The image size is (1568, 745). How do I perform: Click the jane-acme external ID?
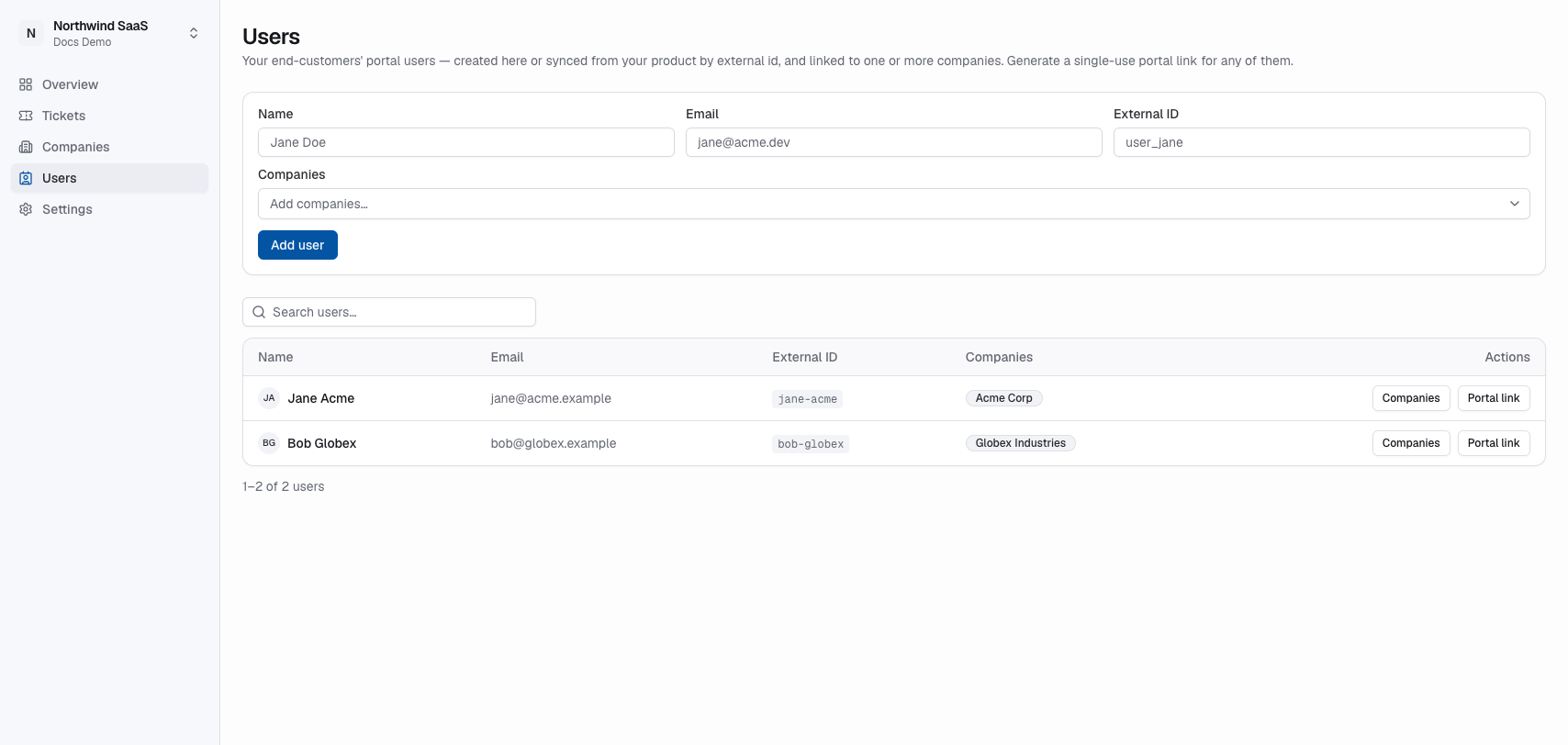click(x=807, y=399)
